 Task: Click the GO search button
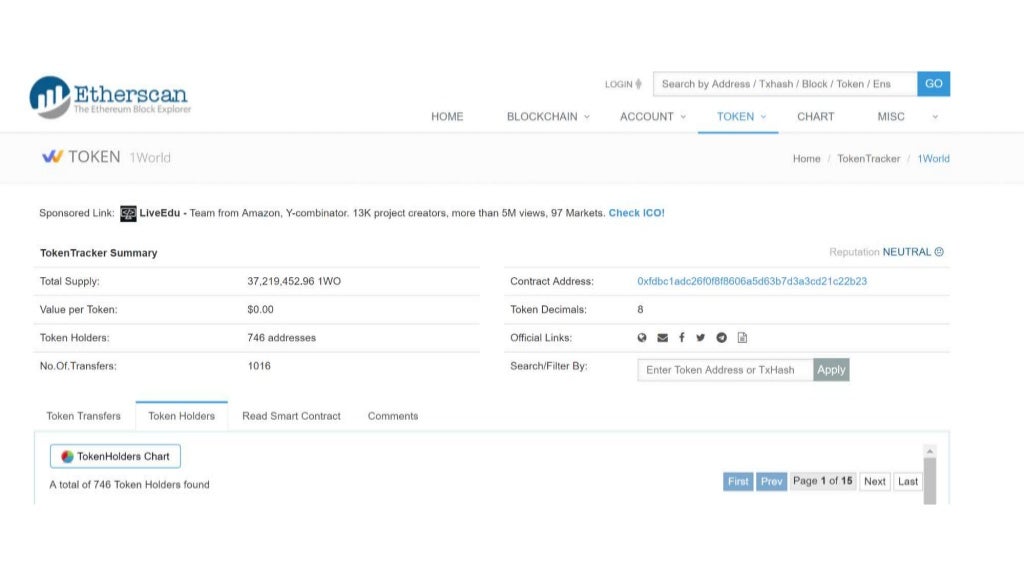click(x=933, y=84)
